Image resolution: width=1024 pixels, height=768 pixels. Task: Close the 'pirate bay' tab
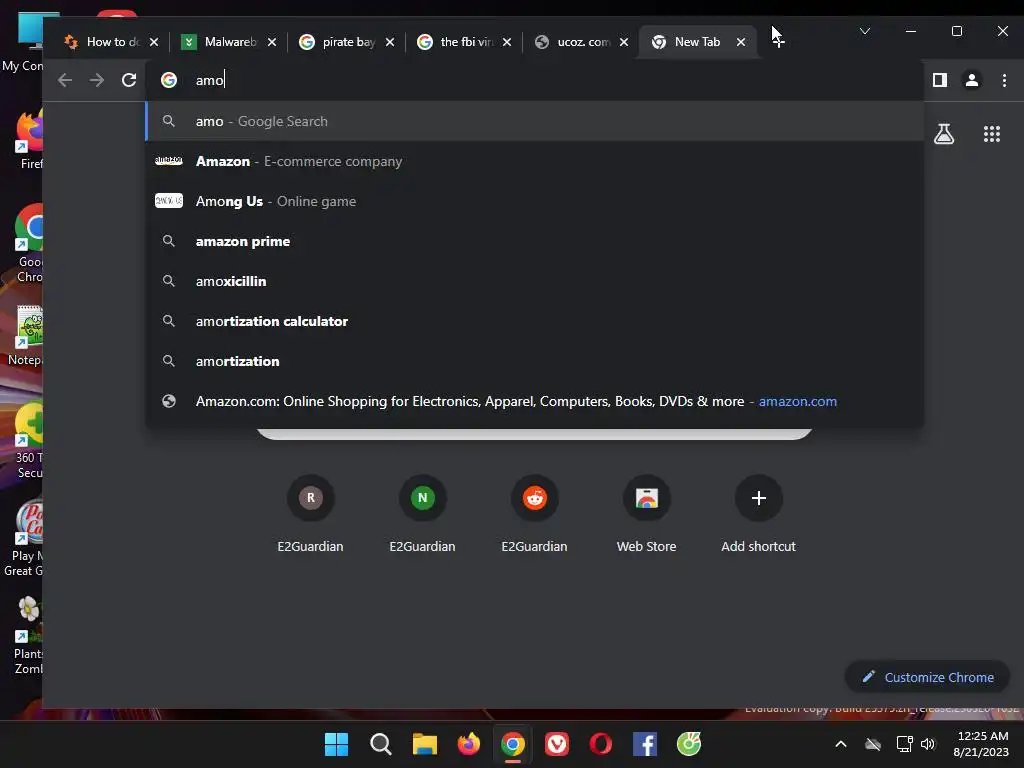pos(390,42)
